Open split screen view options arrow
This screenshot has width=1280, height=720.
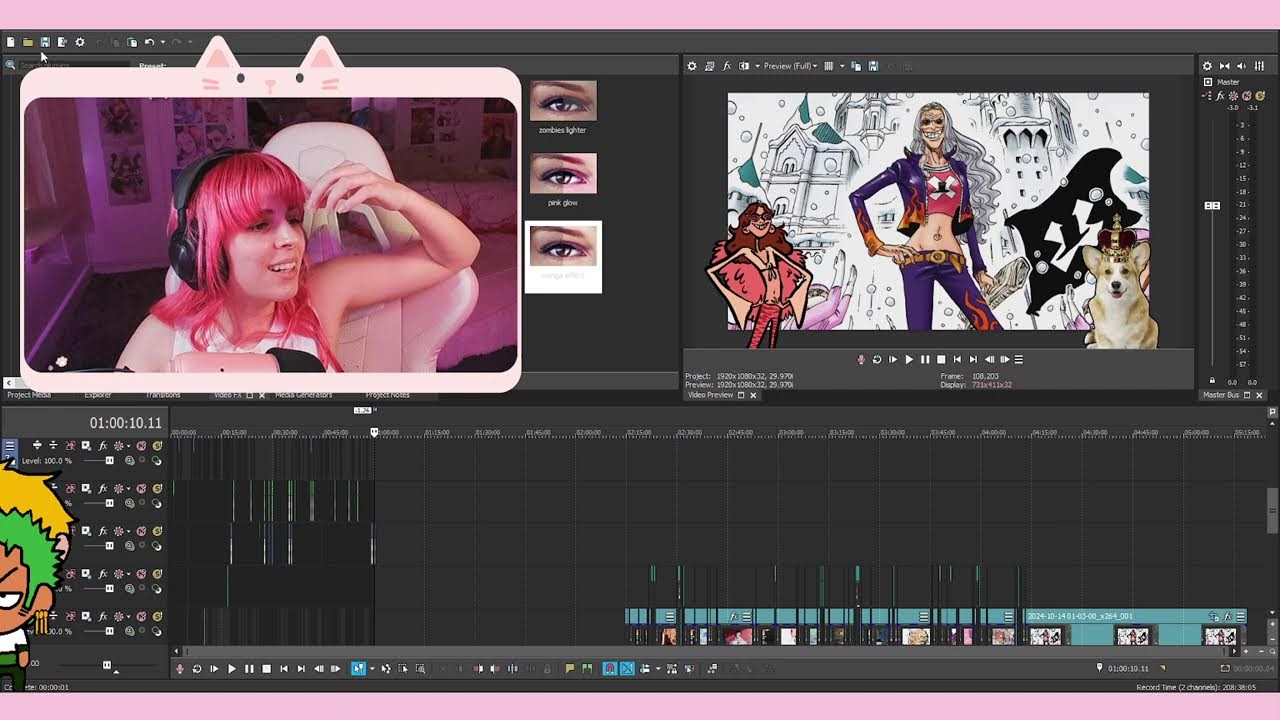click(757, 66)
